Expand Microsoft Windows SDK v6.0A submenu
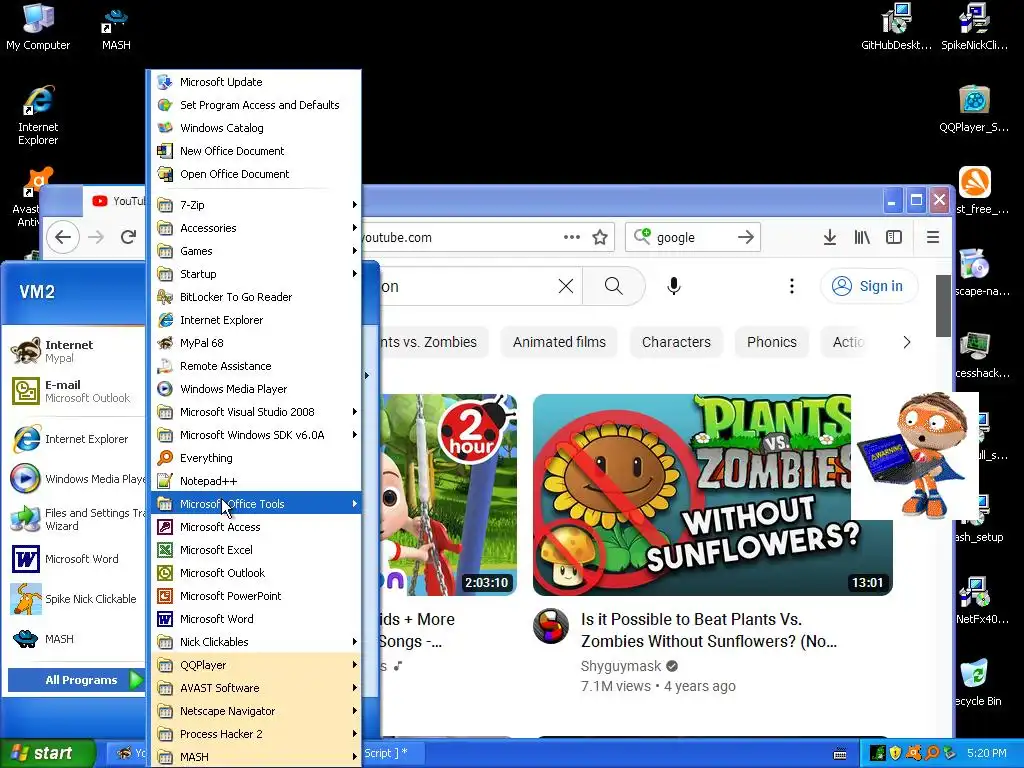Image resolution: width=1024 pixels, height=768 pixels. 257,435
